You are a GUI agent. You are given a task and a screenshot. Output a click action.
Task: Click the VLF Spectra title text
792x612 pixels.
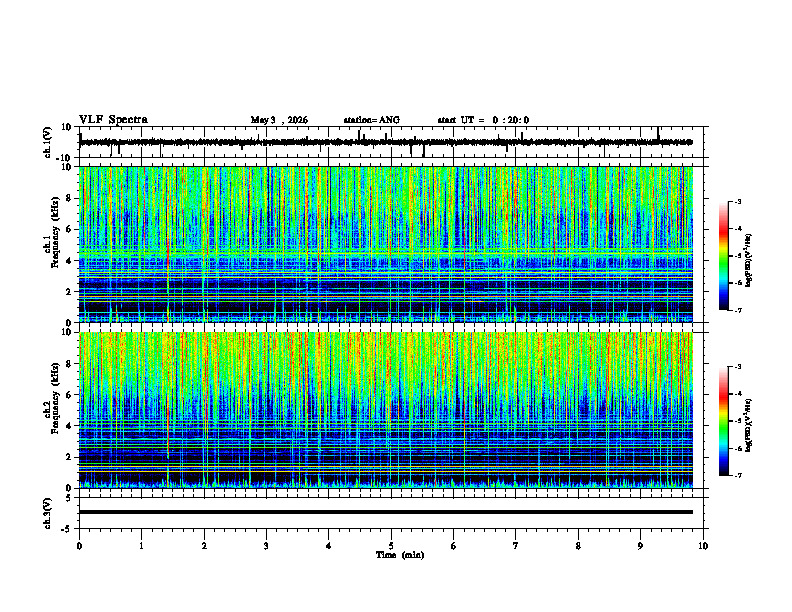click(113, 120)
